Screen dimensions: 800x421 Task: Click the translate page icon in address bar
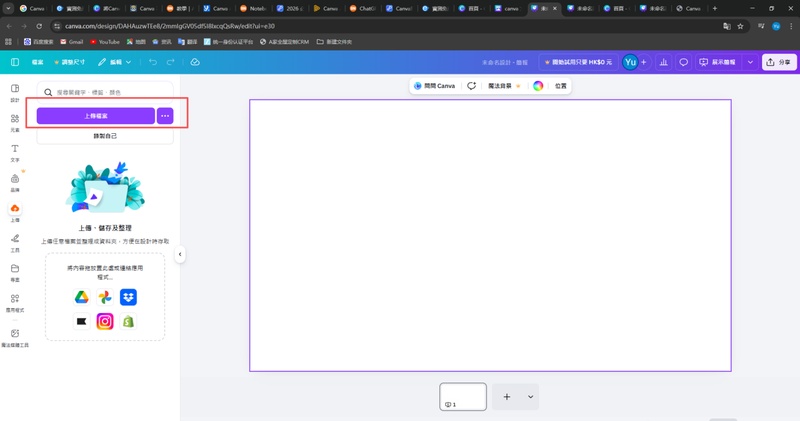(727, 26)
